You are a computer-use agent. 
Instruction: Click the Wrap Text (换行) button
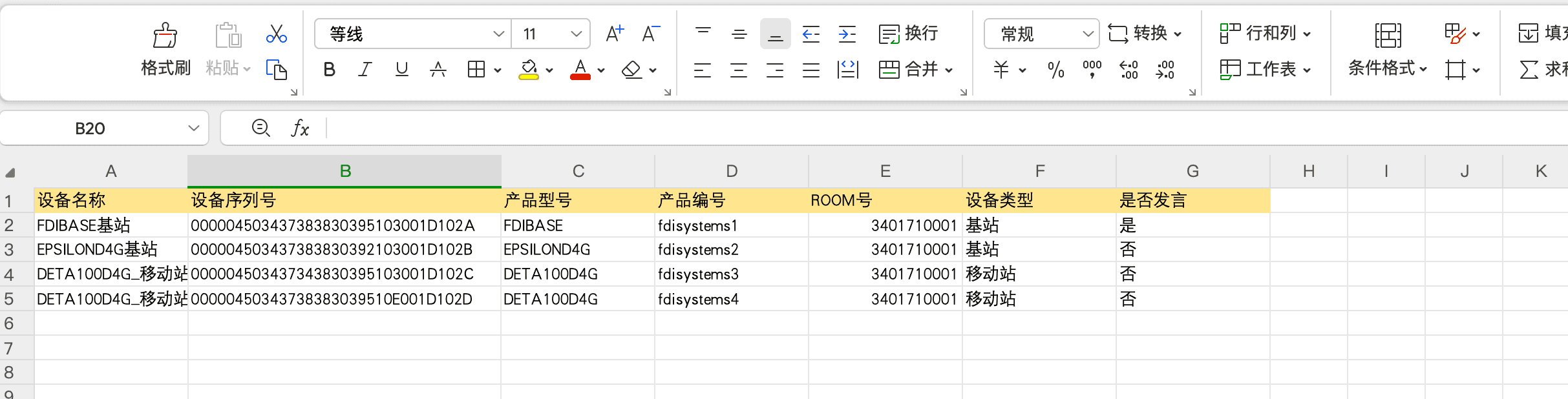(x=908, y=34)
